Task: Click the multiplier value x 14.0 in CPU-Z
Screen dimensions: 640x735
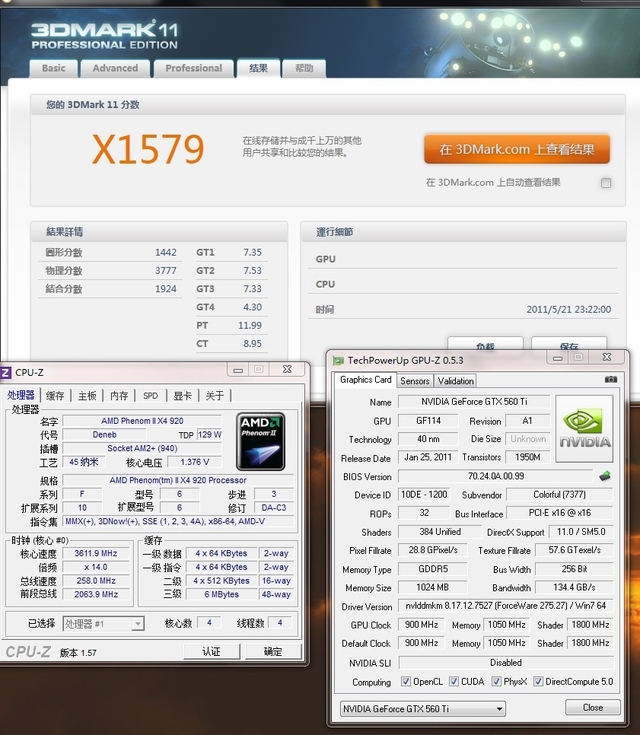Action: (x=96, y=567)
